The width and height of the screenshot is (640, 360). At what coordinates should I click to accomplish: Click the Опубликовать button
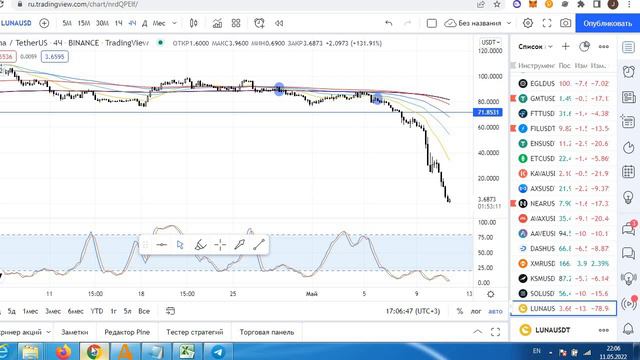[x=608, y=23]
